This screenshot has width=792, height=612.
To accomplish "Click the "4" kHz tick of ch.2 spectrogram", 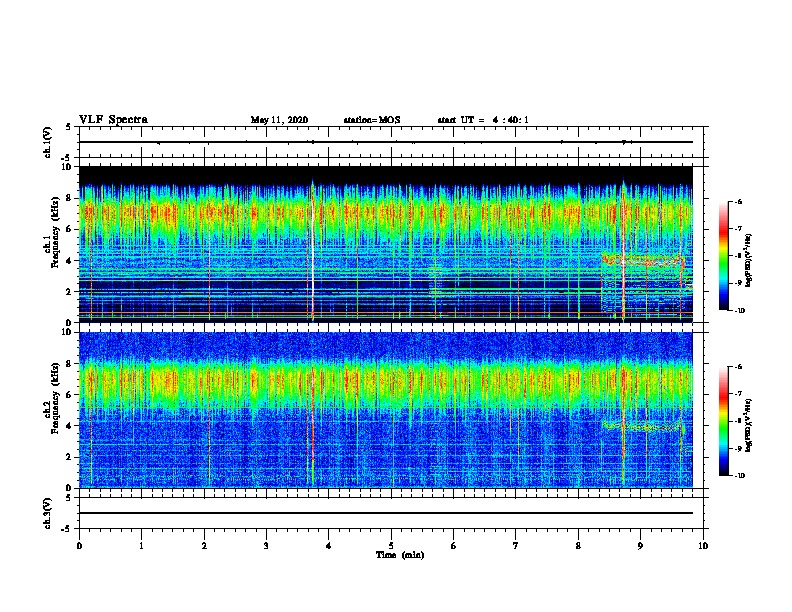I will [x=71, y=426].
